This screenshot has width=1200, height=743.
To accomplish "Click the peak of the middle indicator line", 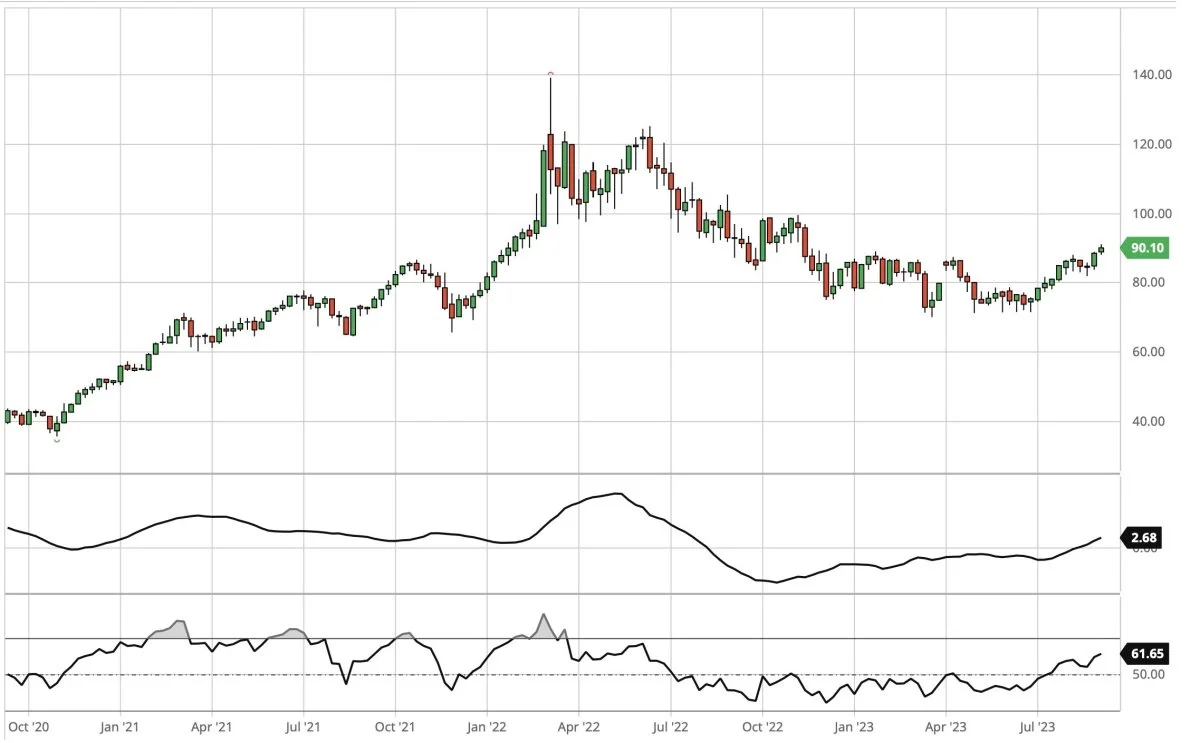I will click(615, 494).
